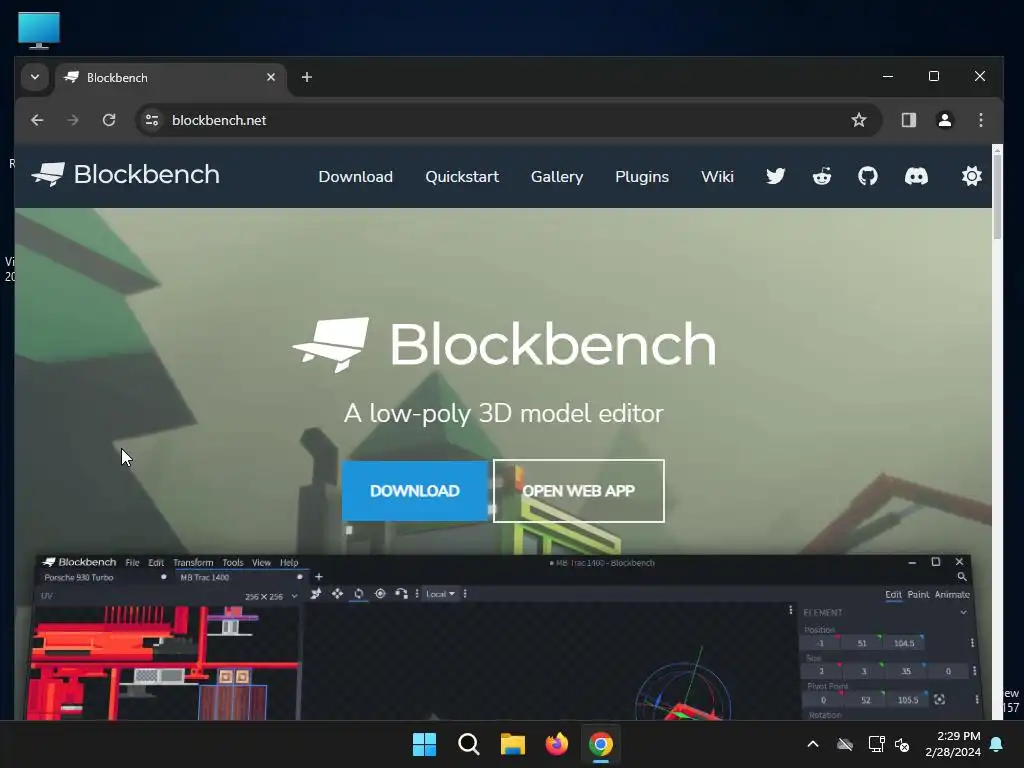Image resolution: width=1024 pixels, height=768 pixels.
Task: Click the blue DOWNLOAD button
Action: (x=415, y=491)
